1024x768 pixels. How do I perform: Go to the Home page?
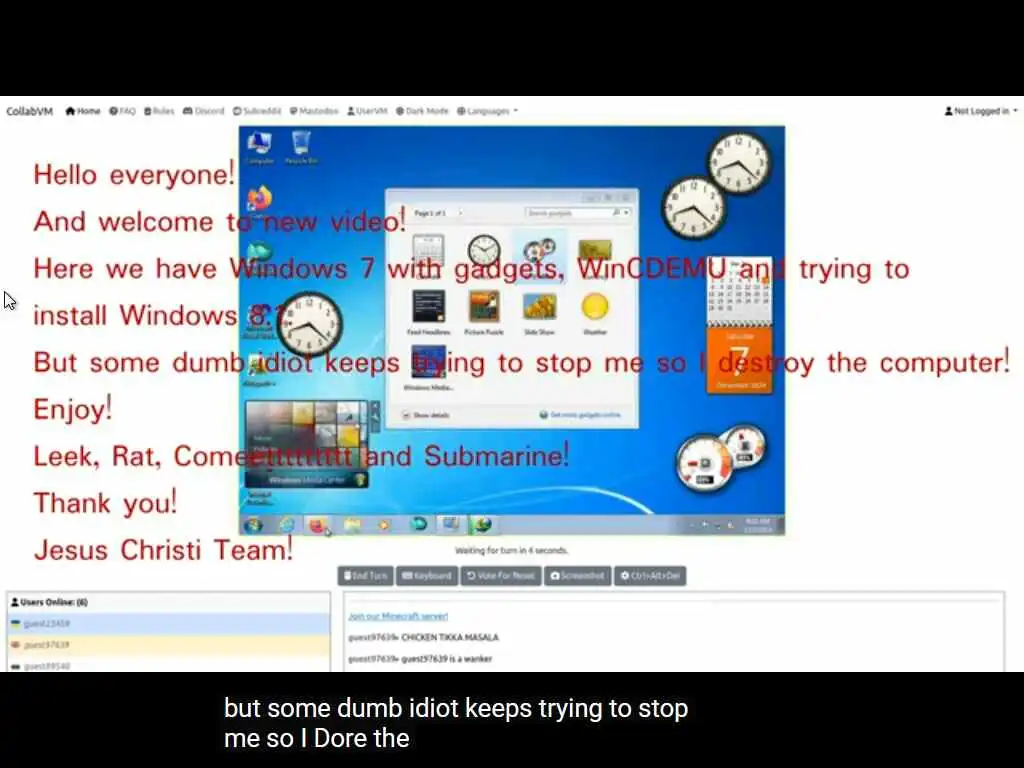click(x=83, y=111)
